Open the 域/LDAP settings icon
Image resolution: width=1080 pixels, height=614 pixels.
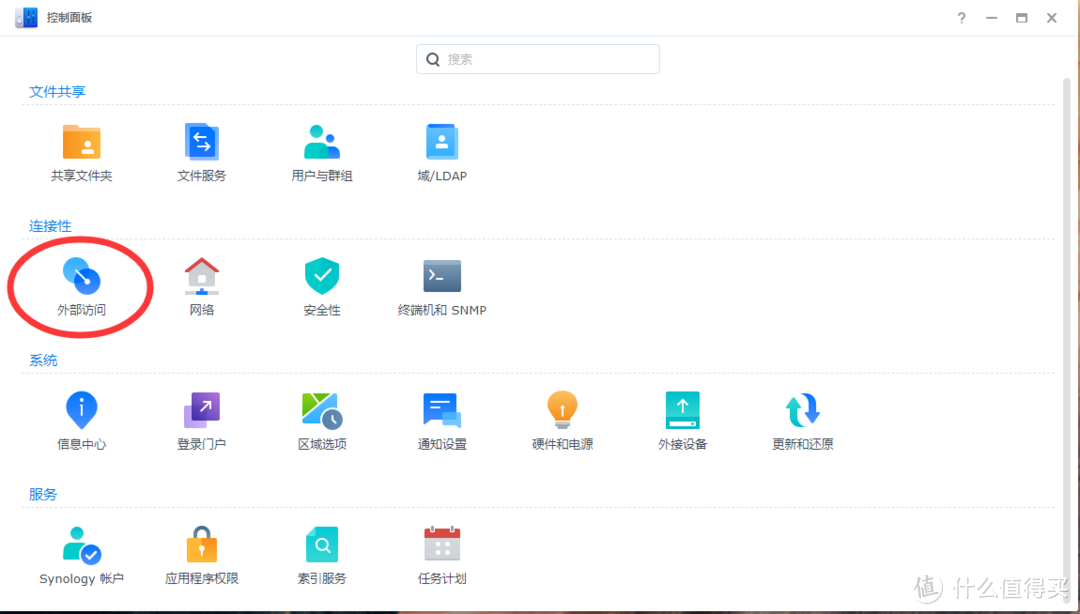[442, 143]
